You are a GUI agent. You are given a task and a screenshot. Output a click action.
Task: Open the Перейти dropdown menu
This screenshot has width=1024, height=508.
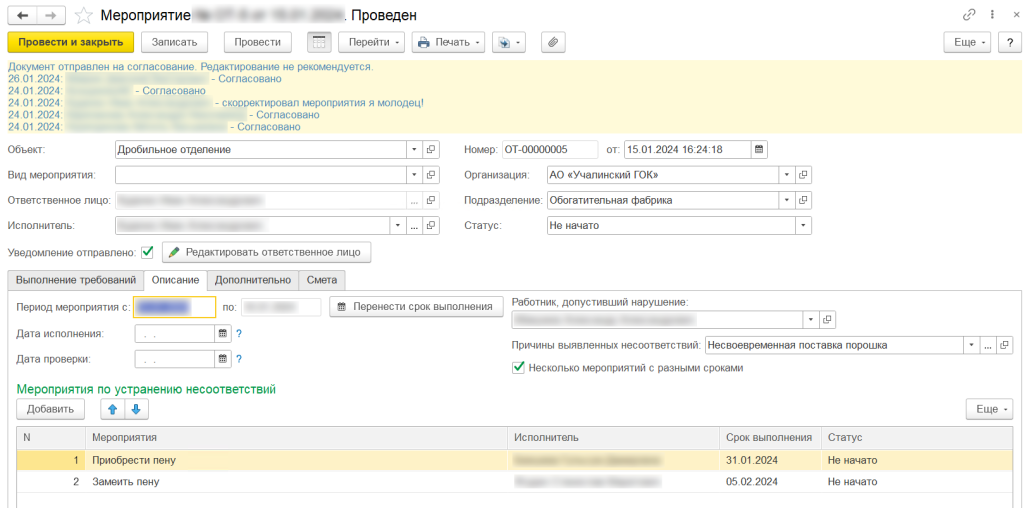[x=371, y=42]
